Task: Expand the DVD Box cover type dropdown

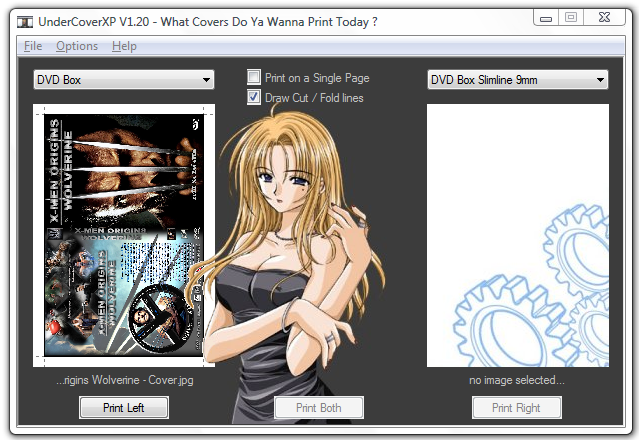Action: click(124, 79)
